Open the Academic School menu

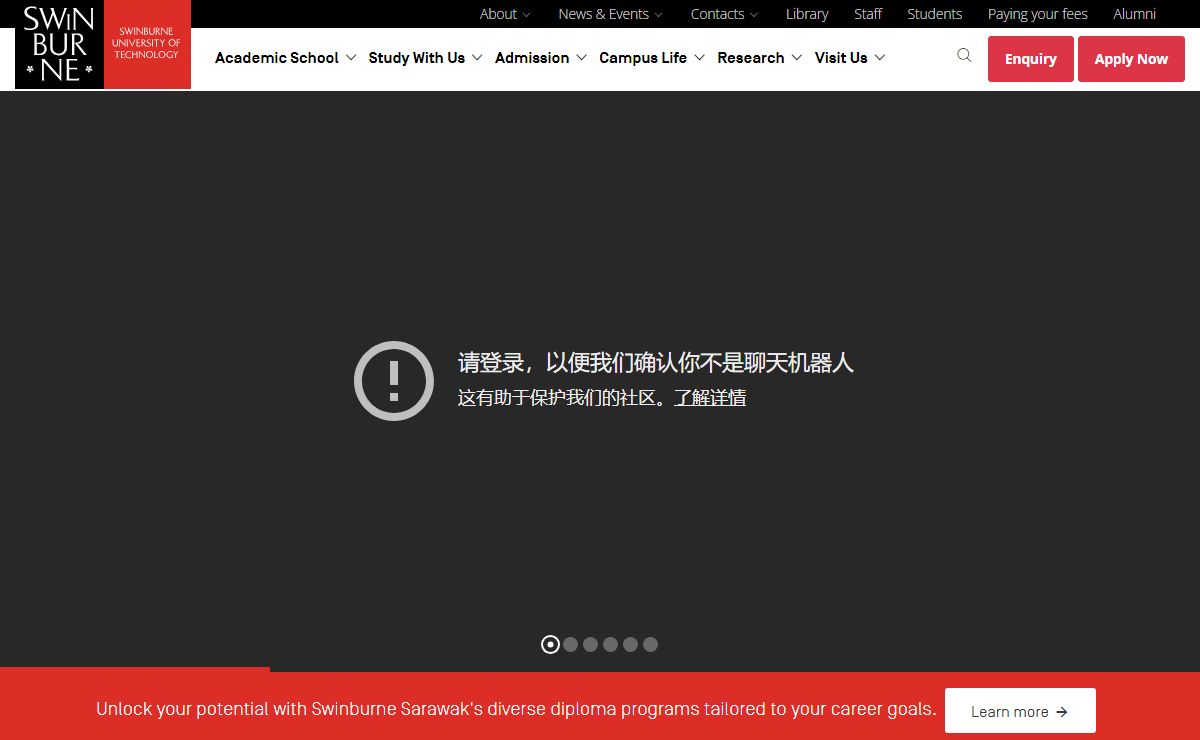click(285, 58)
